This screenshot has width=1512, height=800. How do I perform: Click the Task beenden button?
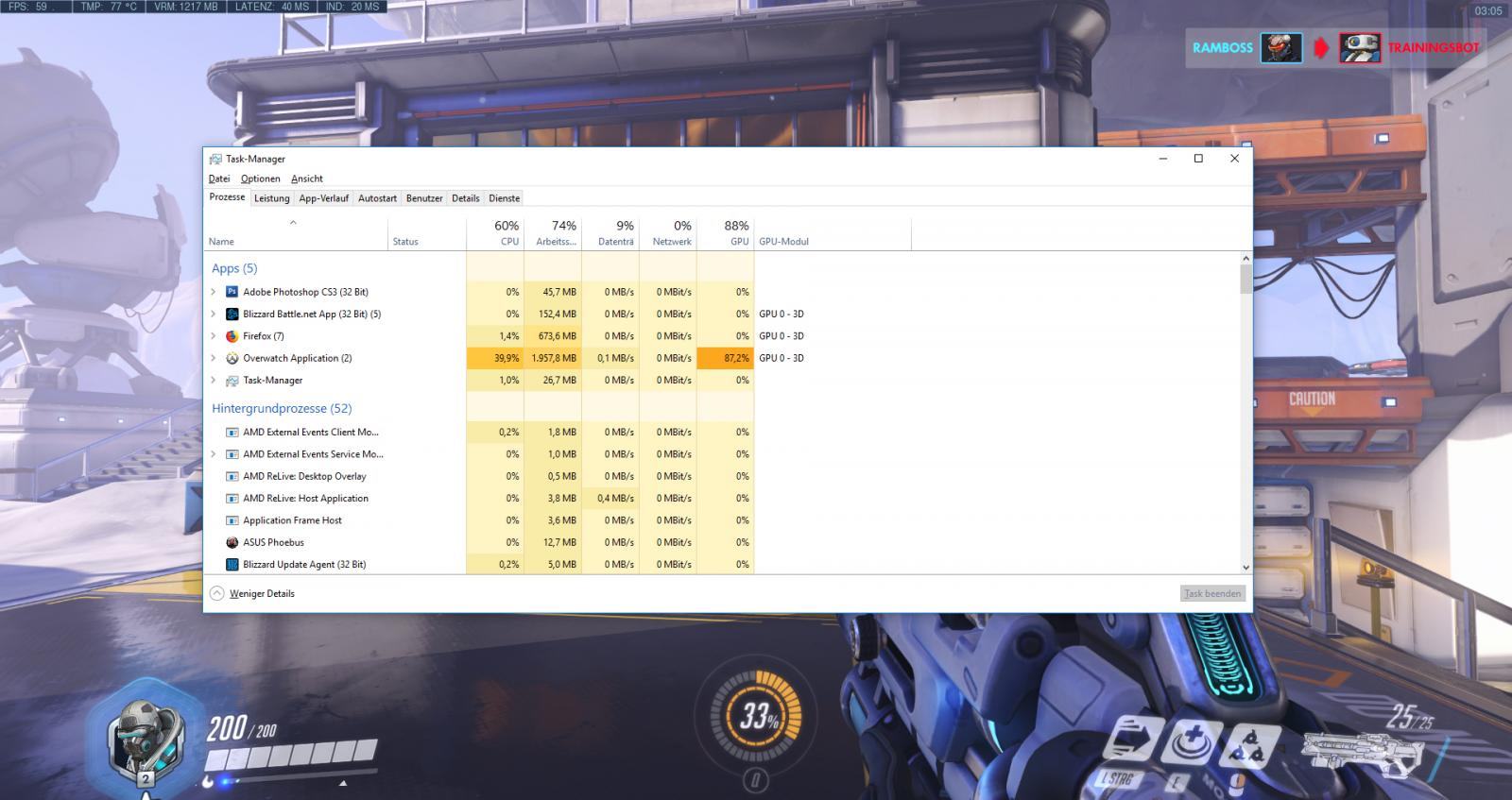pos(1212,593)
